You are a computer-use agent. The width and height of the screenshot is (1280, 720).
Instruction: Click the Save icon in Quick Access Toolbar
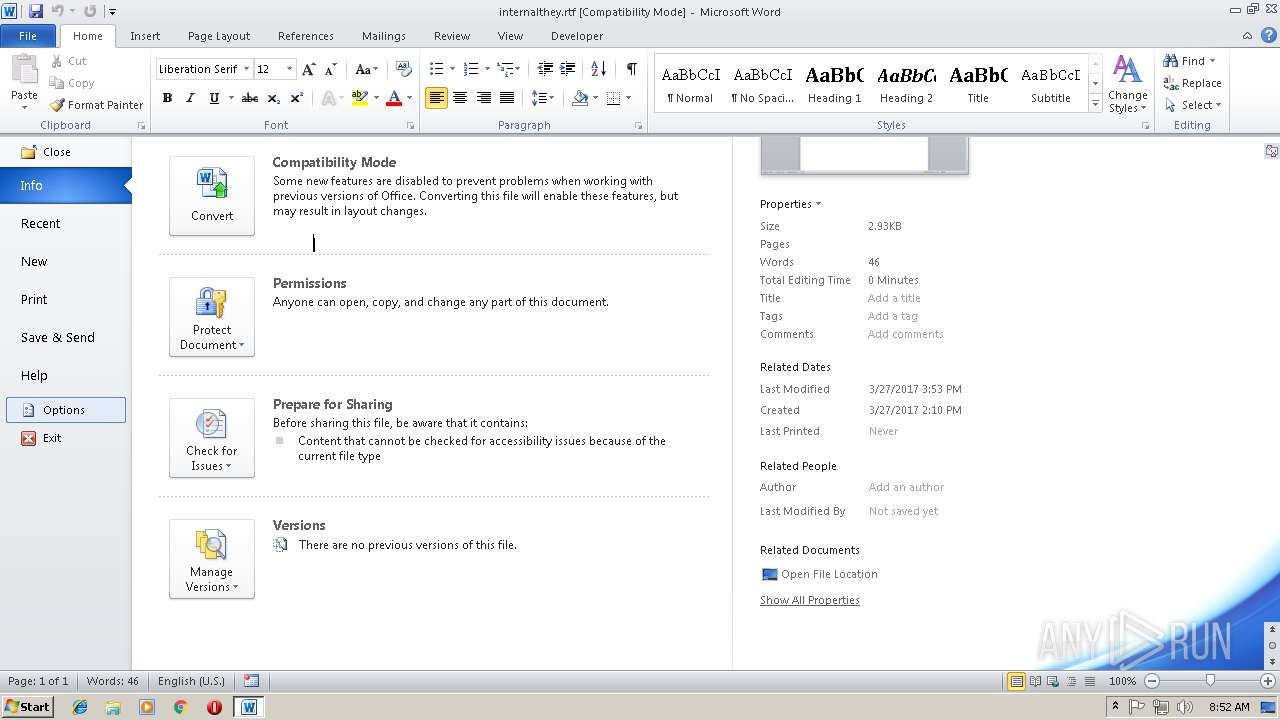(x=36, y=11)
